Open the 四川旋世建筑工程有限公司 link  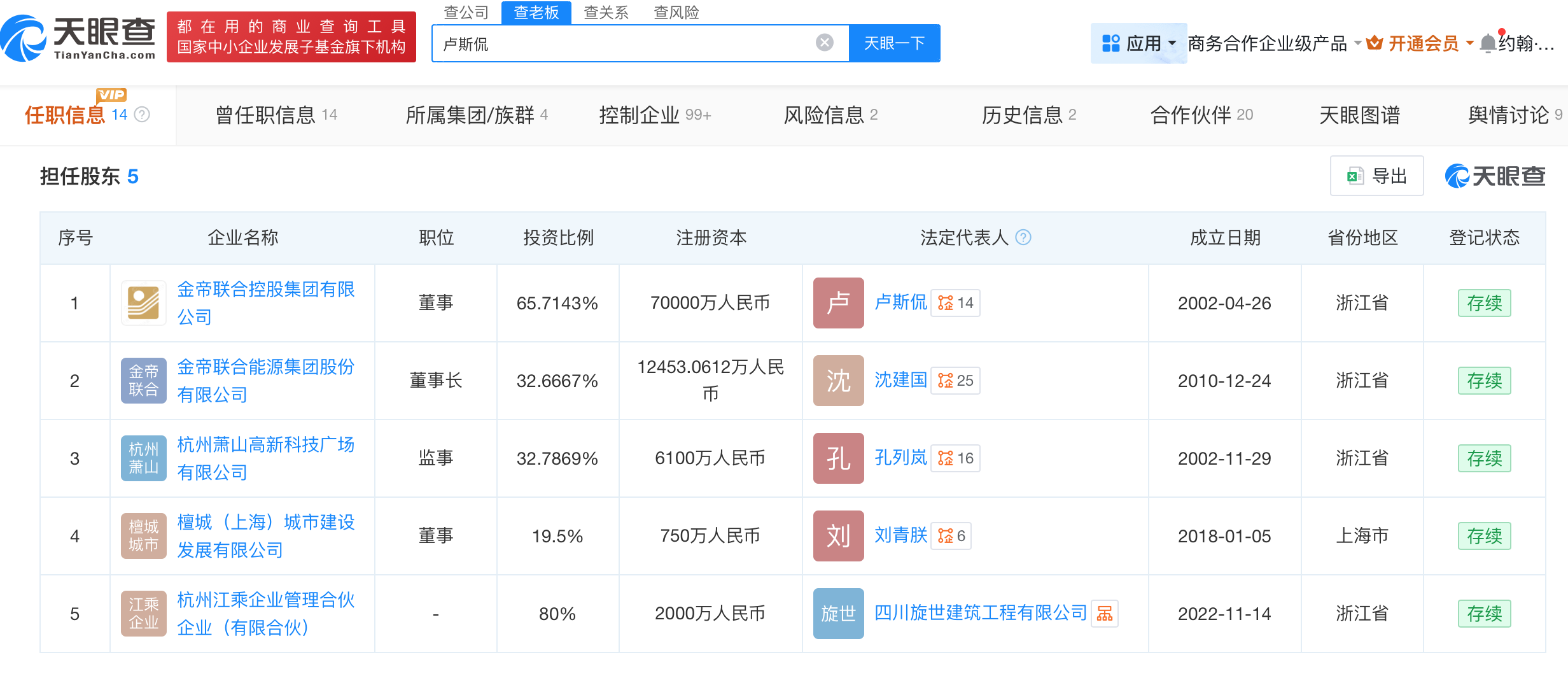979,613
